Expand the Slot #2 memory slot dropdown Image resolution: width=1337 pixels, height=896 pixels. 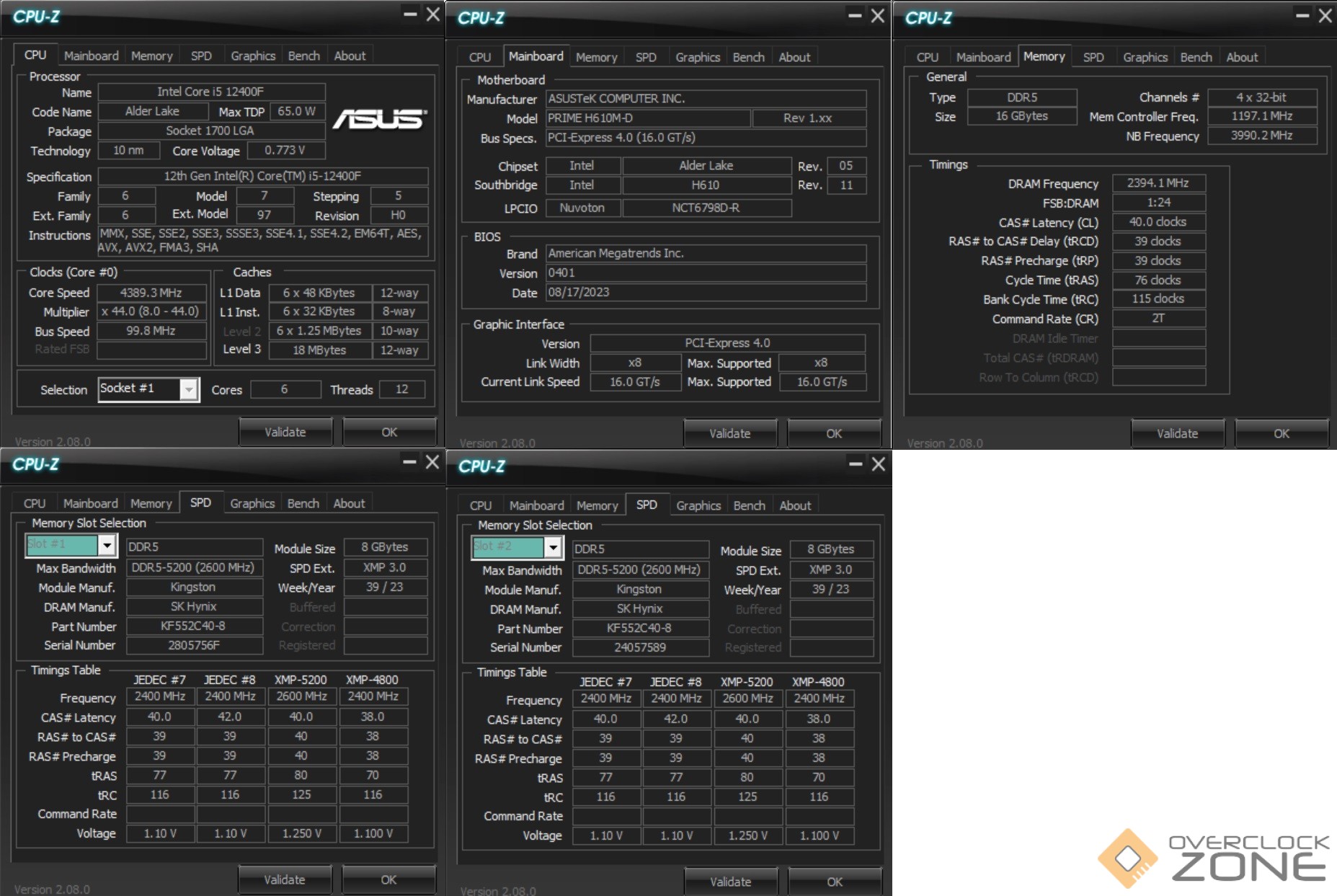pyautogui.click(x=553, y=548)
